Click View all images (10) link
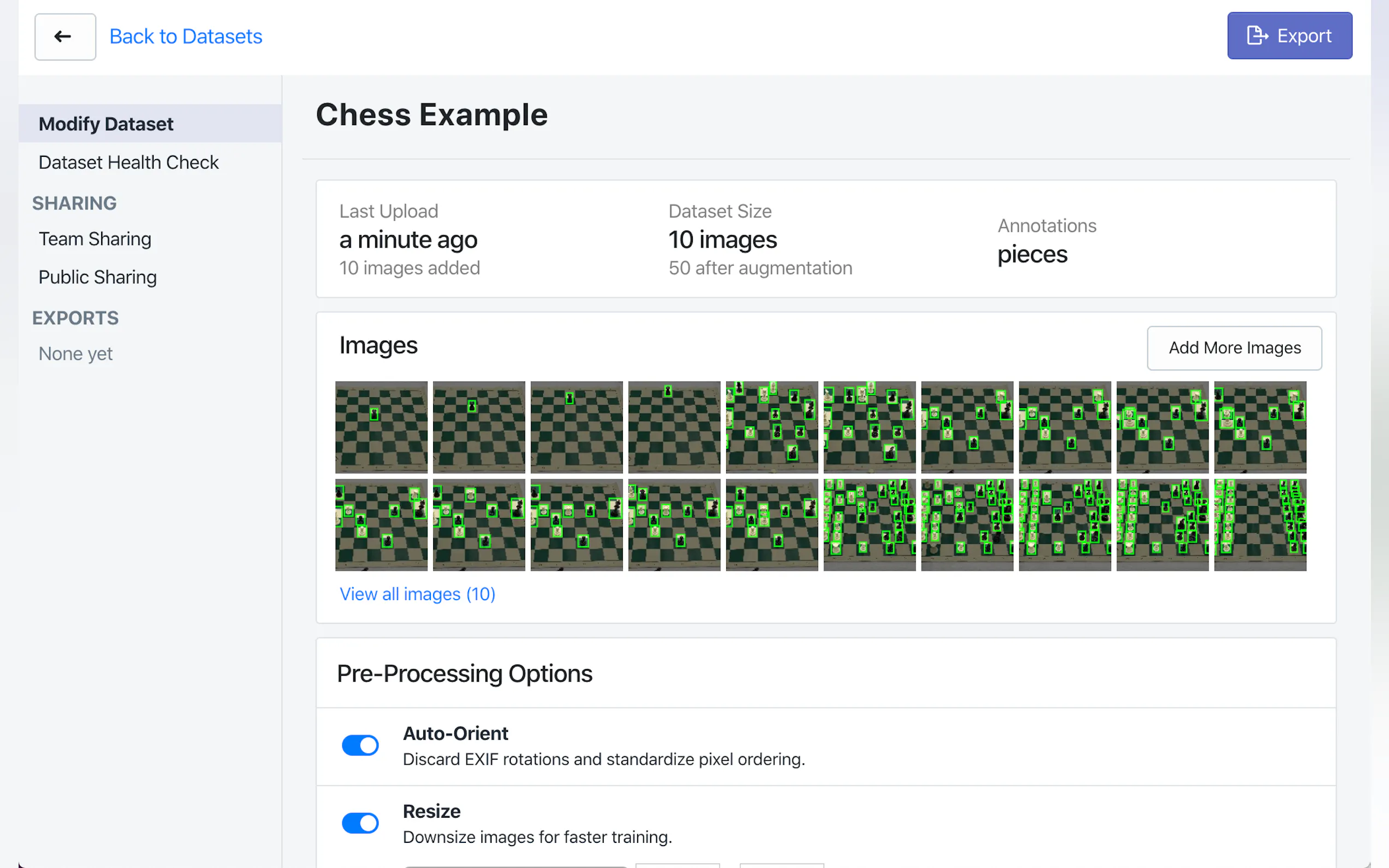Screen dimensions: 1389x868 pos(417,594)
